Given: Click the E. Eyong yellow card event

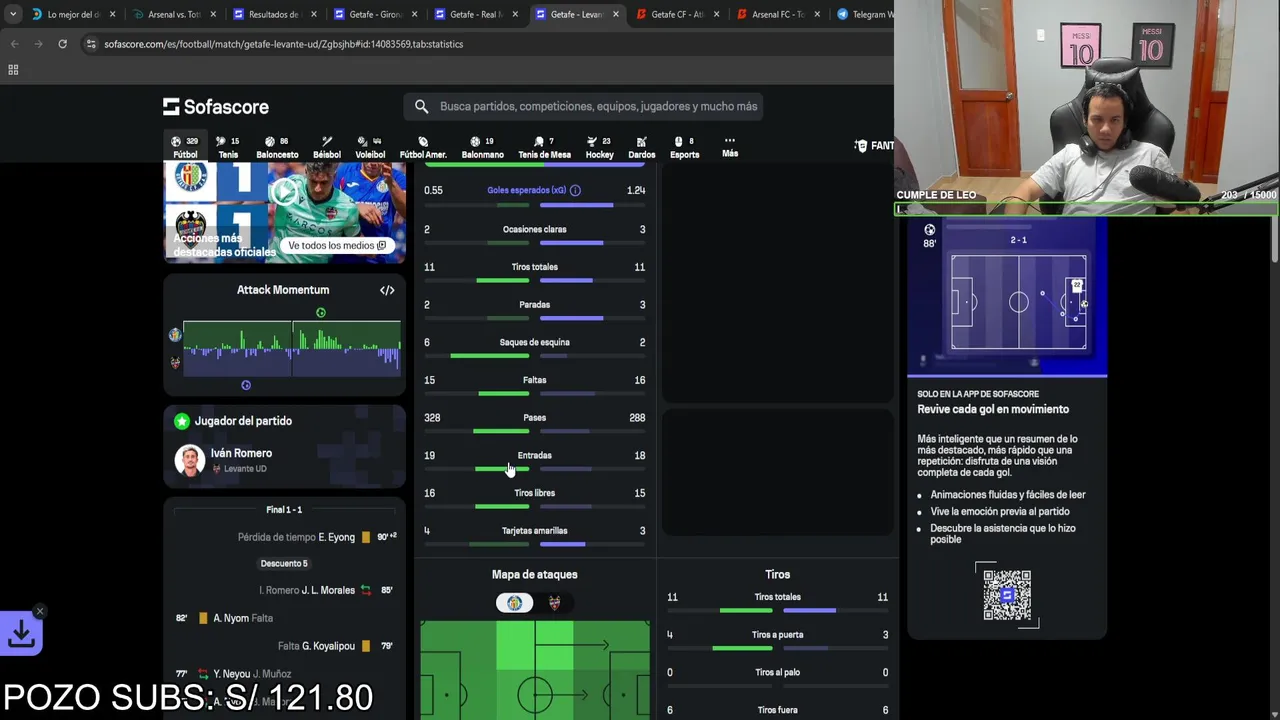Looking at the screenshot, I should point(285,537).
